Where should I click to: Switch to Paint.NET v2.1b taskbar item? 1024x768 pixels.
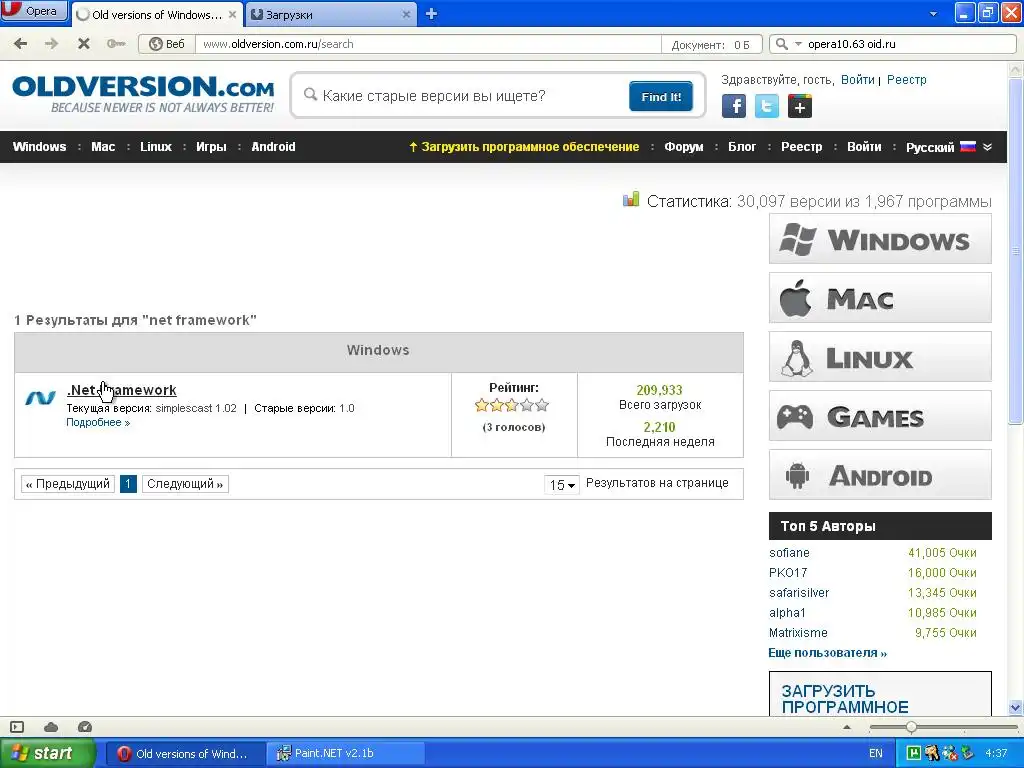pos(345,753)
